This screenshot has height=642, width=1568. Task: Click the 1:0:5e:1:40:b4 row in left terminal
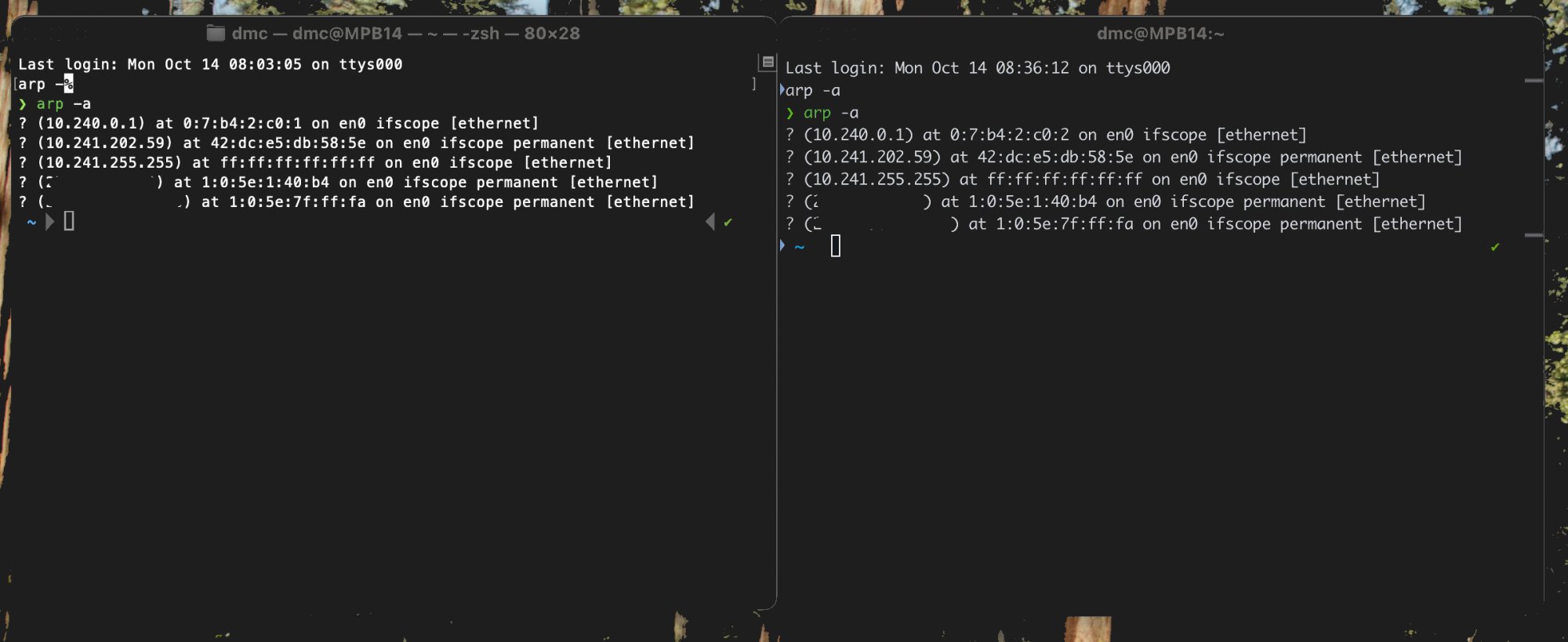pyautogui.click(x=338, y=182)
